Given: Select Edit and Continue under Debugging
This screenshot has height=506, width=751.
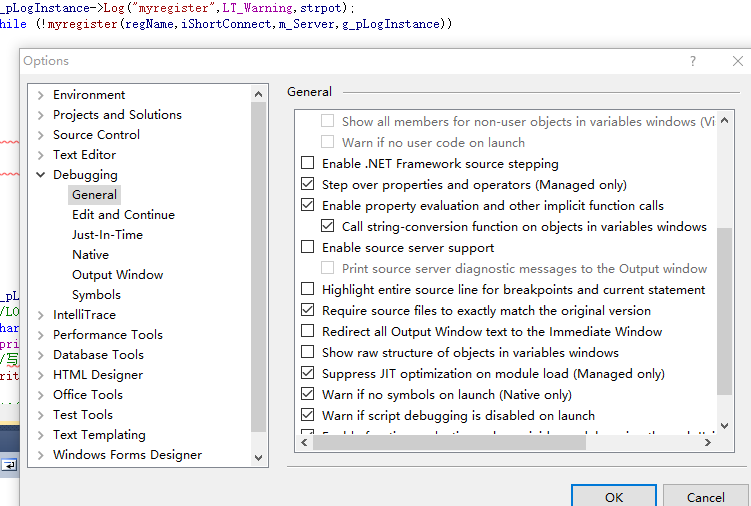Looking at the screenshot, I should pyautogui.click(x=123, y=215).
